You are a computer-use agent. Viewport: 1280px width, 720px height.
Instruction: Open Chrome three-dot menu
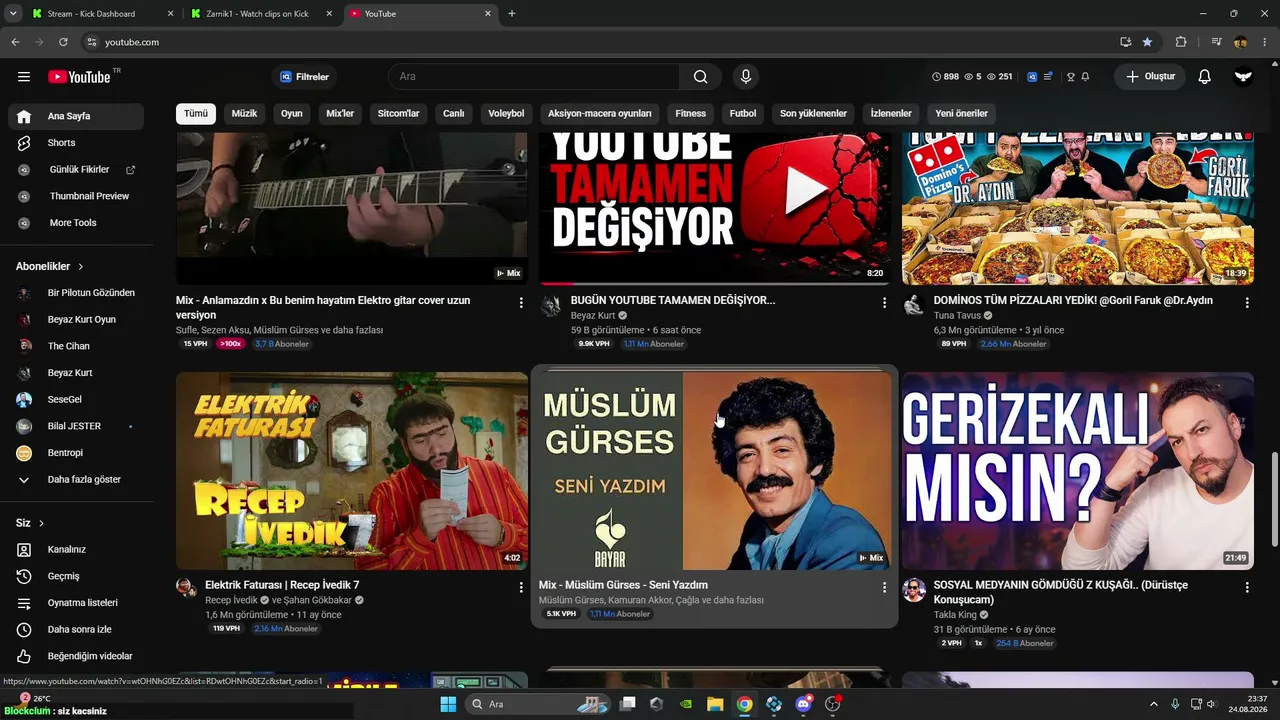point(1265,42)
